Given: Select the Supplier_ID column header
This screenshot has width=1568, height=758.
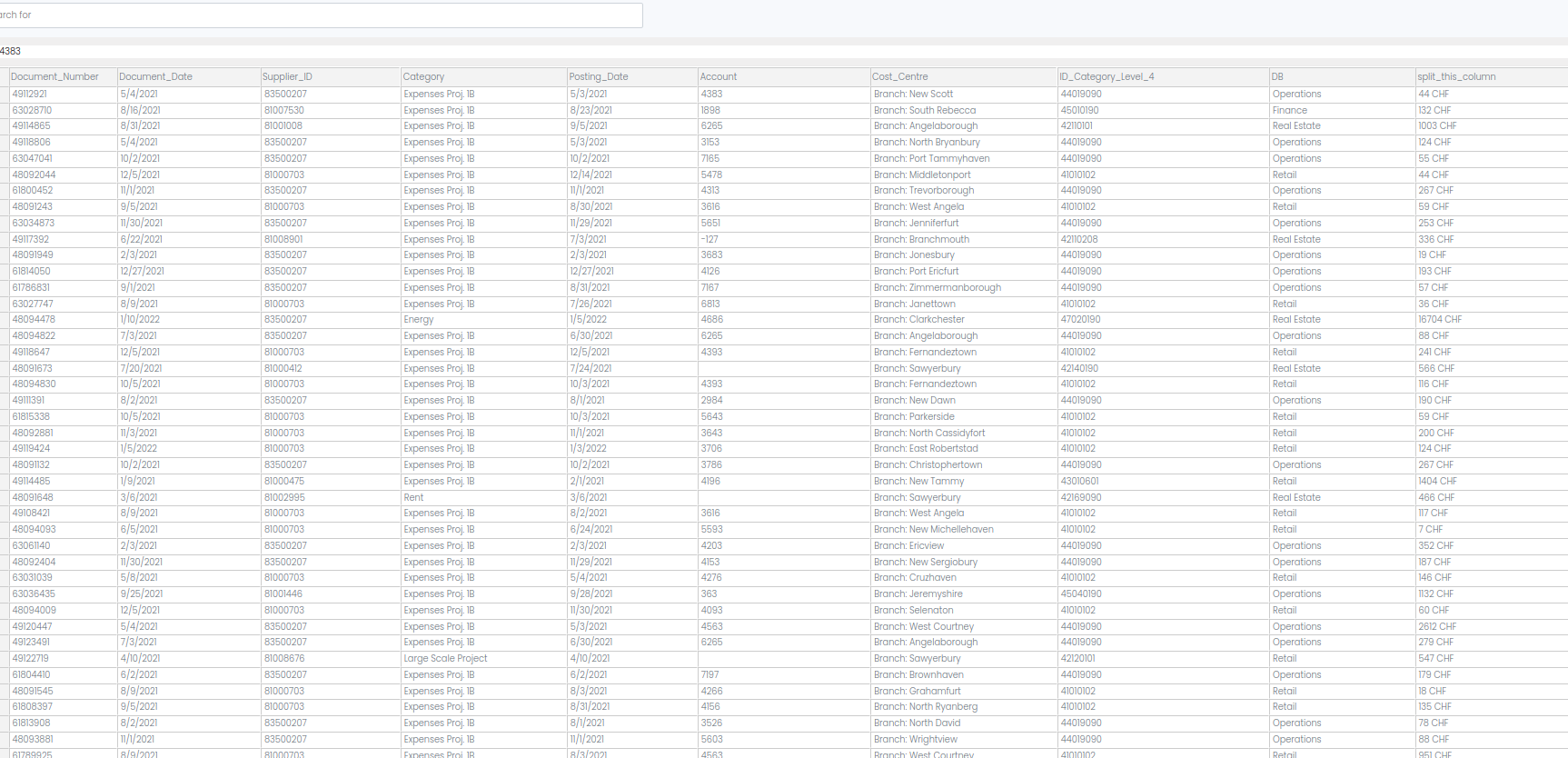Looking at the screenshot, I should point(287,77).
